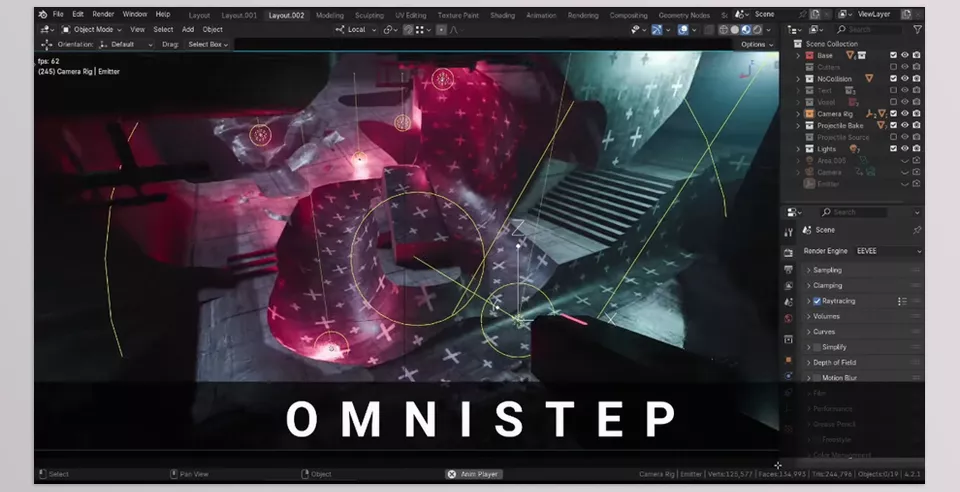Screen dimensions: 960x492
Task: Open the viewport Object menu
Action: [x=212, y=29]
